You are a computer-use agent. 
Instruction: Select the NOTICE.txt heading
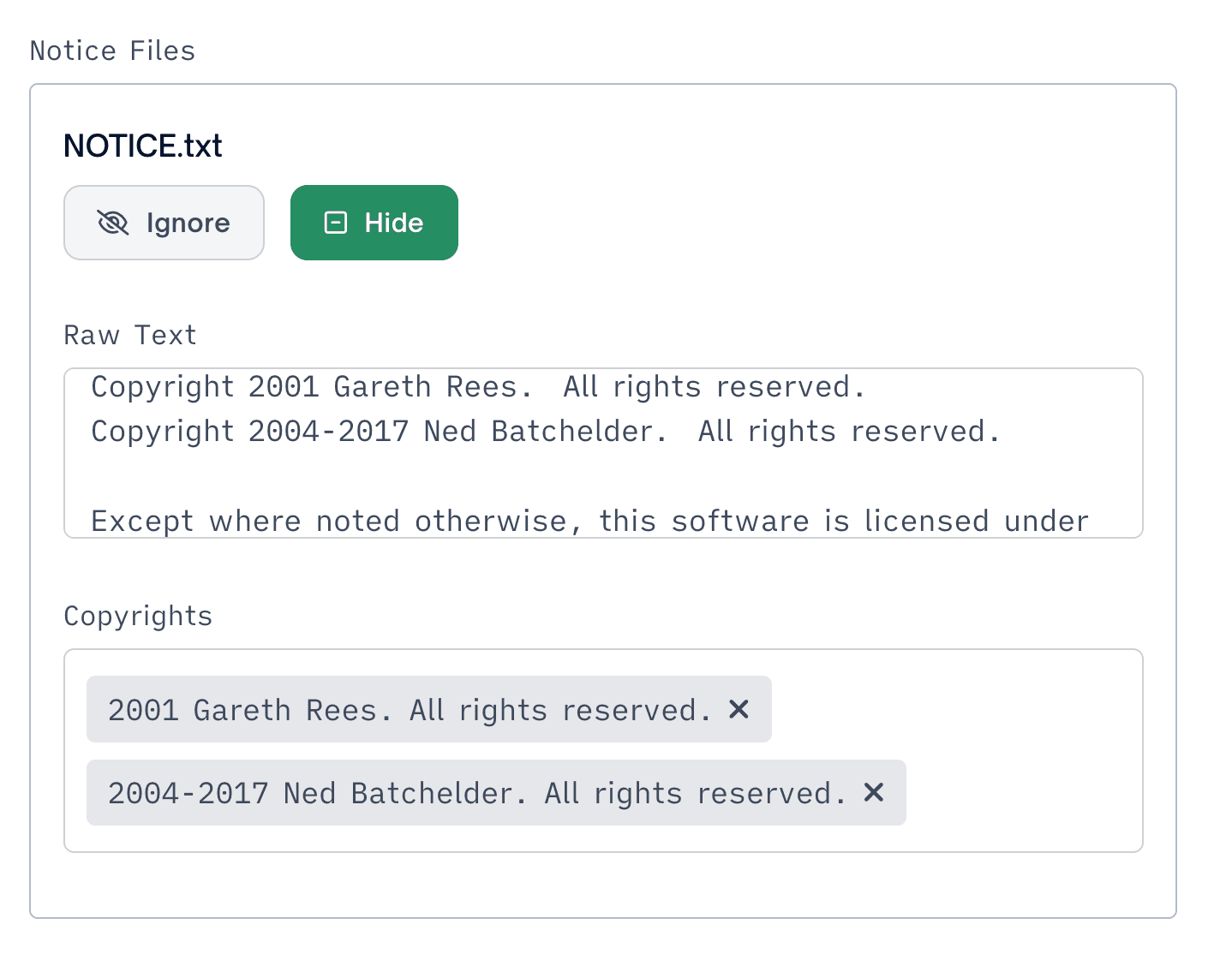click(142, 145)
